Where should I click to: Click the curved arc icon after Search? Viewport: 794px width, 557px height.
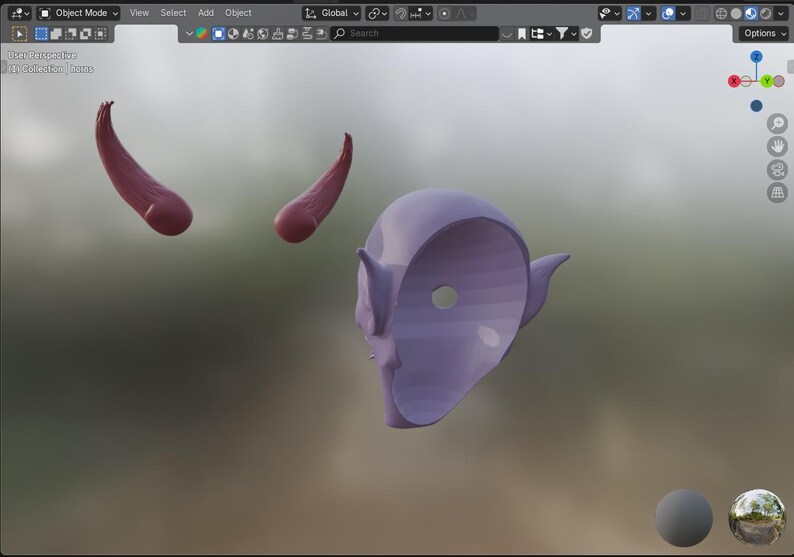506,33
